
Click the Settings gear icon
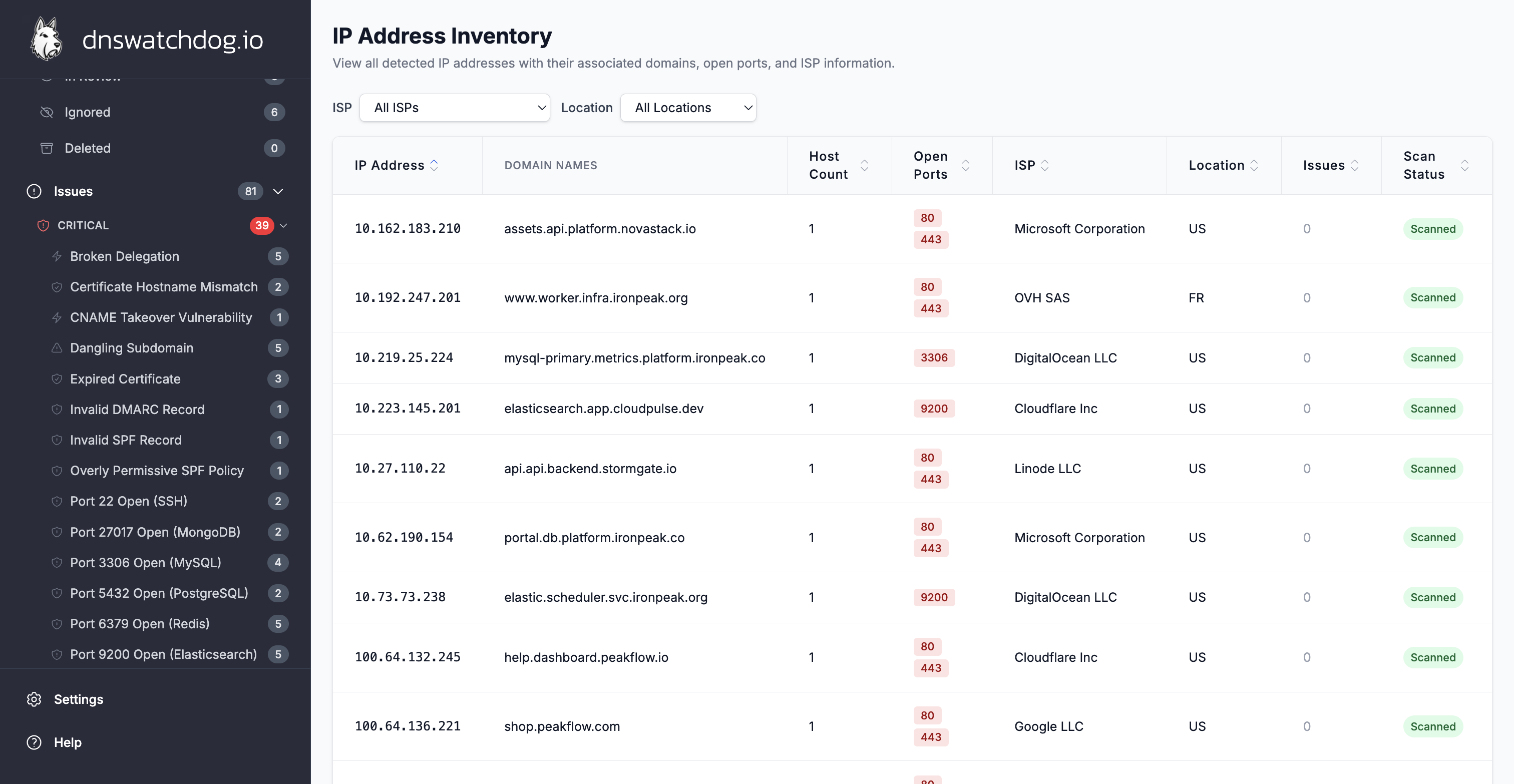coord(34,699)
